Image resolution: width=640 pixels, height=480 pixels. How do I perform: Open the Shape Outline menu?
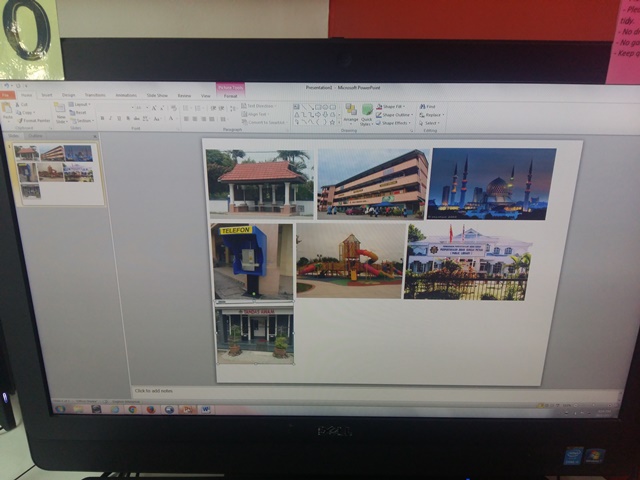(x=393, y=115)
